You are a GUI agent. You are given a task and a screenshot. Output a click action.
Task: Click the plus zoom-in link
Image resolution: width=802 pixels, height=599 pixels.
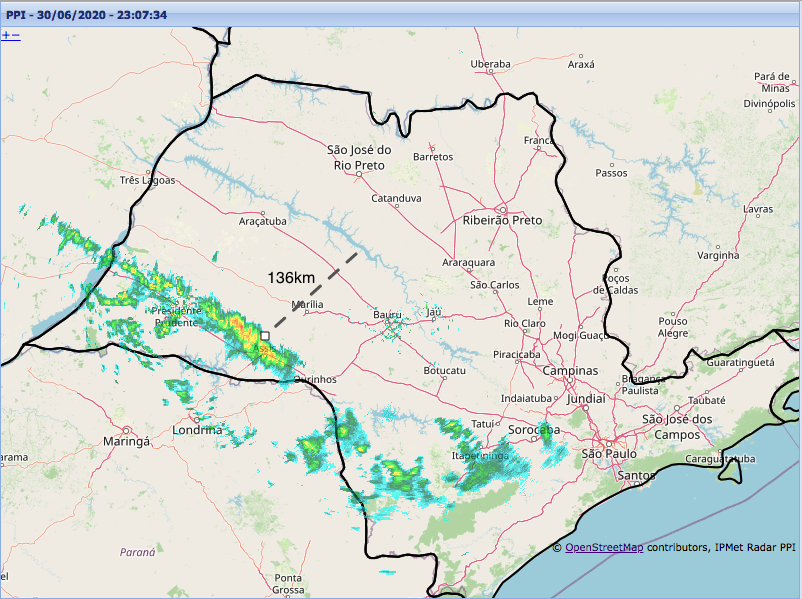pyautogui.click(x=5, y=35)
